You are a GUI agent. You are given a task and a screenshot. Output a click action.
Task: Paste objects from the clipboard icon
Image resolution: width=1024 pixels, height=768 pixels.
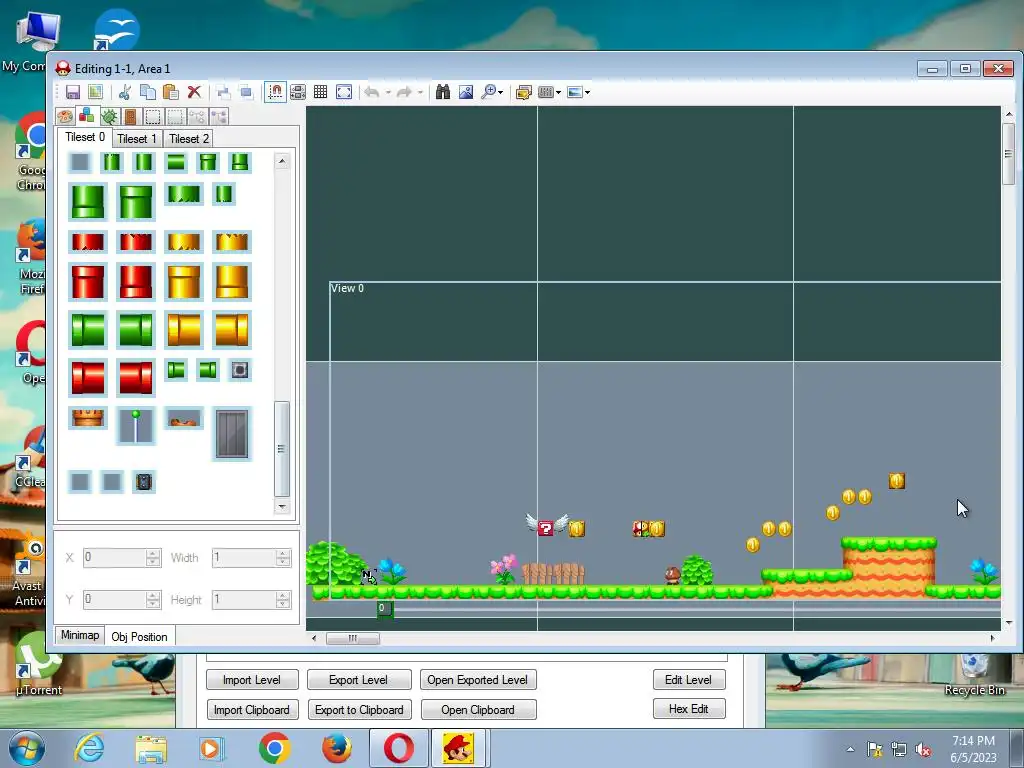point(170,92)
